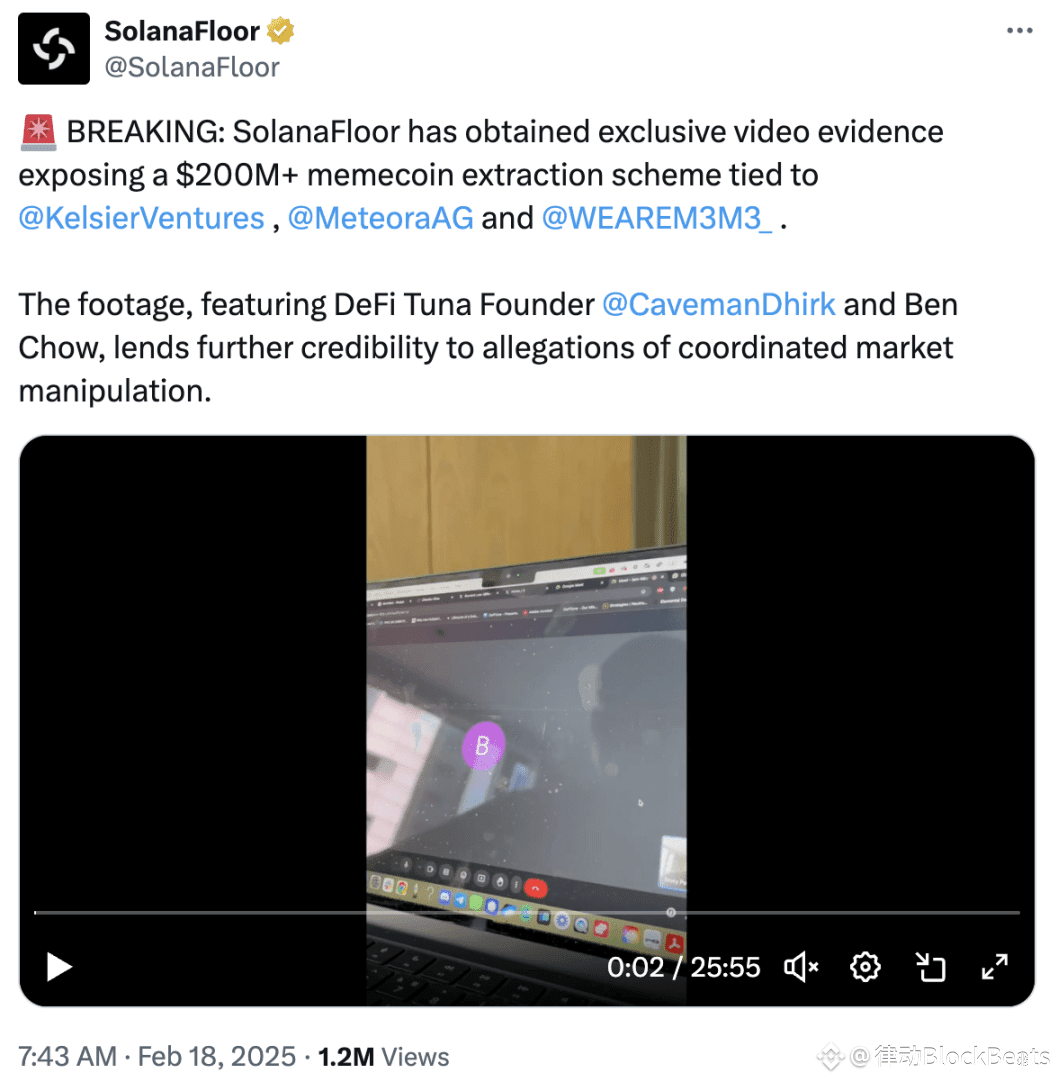
Task: Click the SolanaFloor display name
Action: pyautogui.click(x=182, y=31)
